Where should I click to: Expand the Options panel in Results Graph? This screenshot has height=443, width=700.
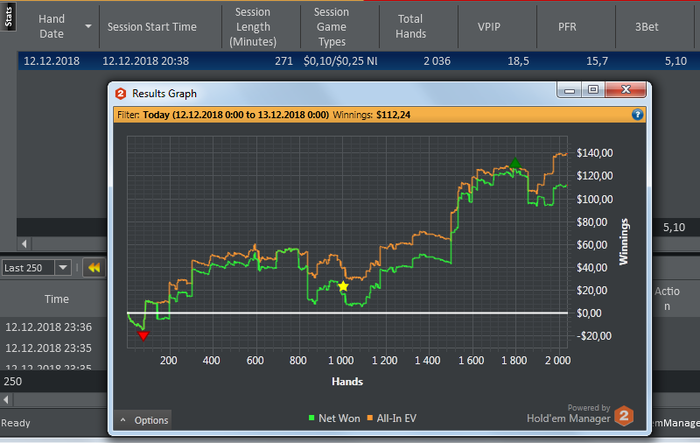(144, 420)
